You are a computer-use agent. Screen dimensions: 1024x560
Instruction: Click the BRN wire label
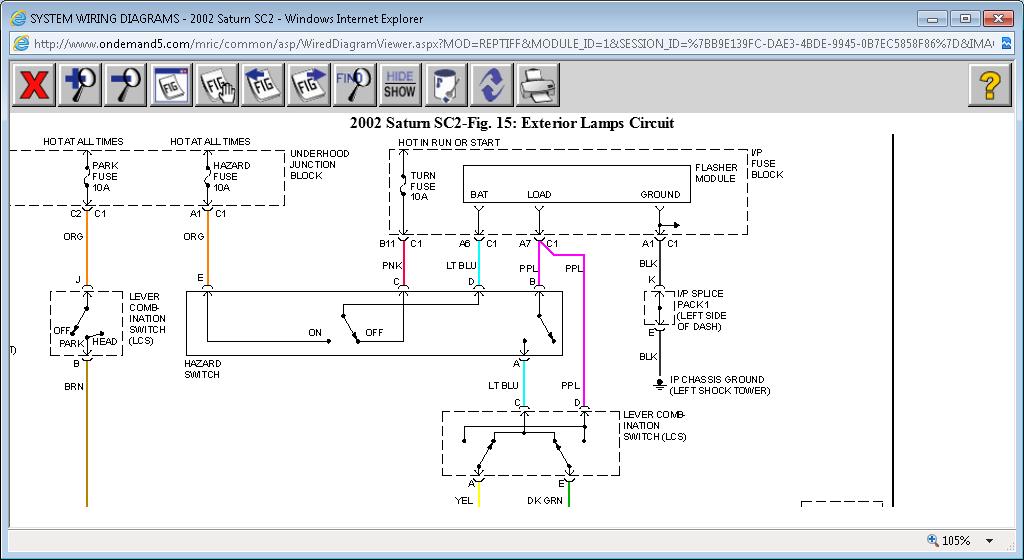74,386
